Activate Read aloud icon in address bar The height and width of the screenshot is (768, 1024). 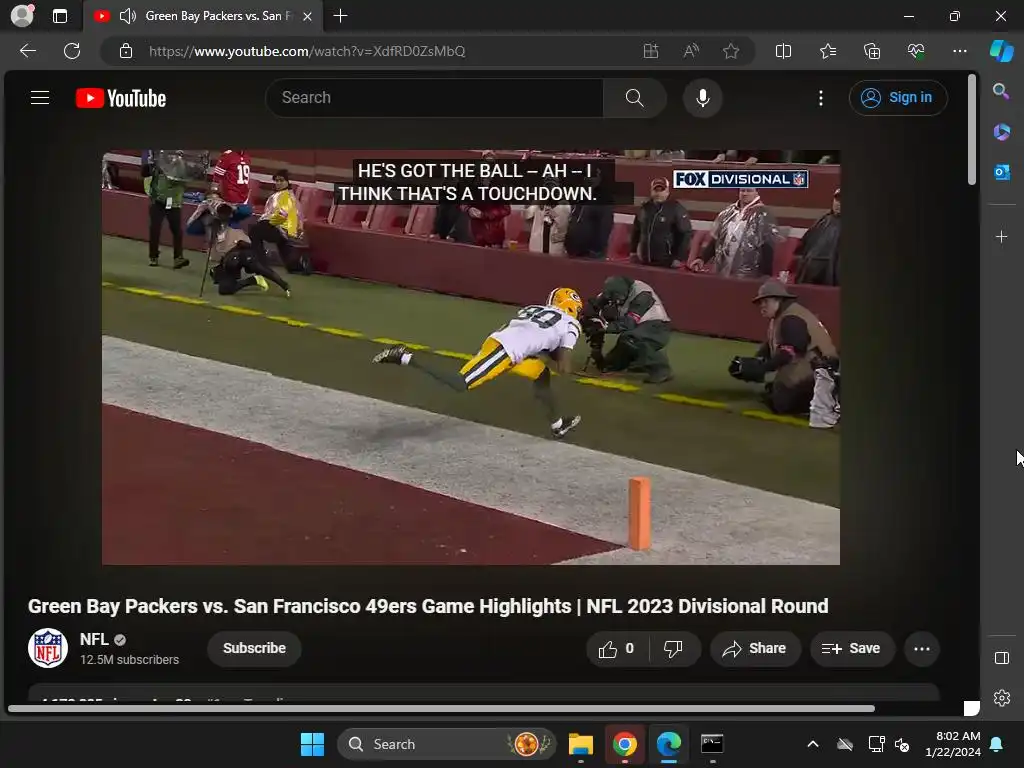691,51
